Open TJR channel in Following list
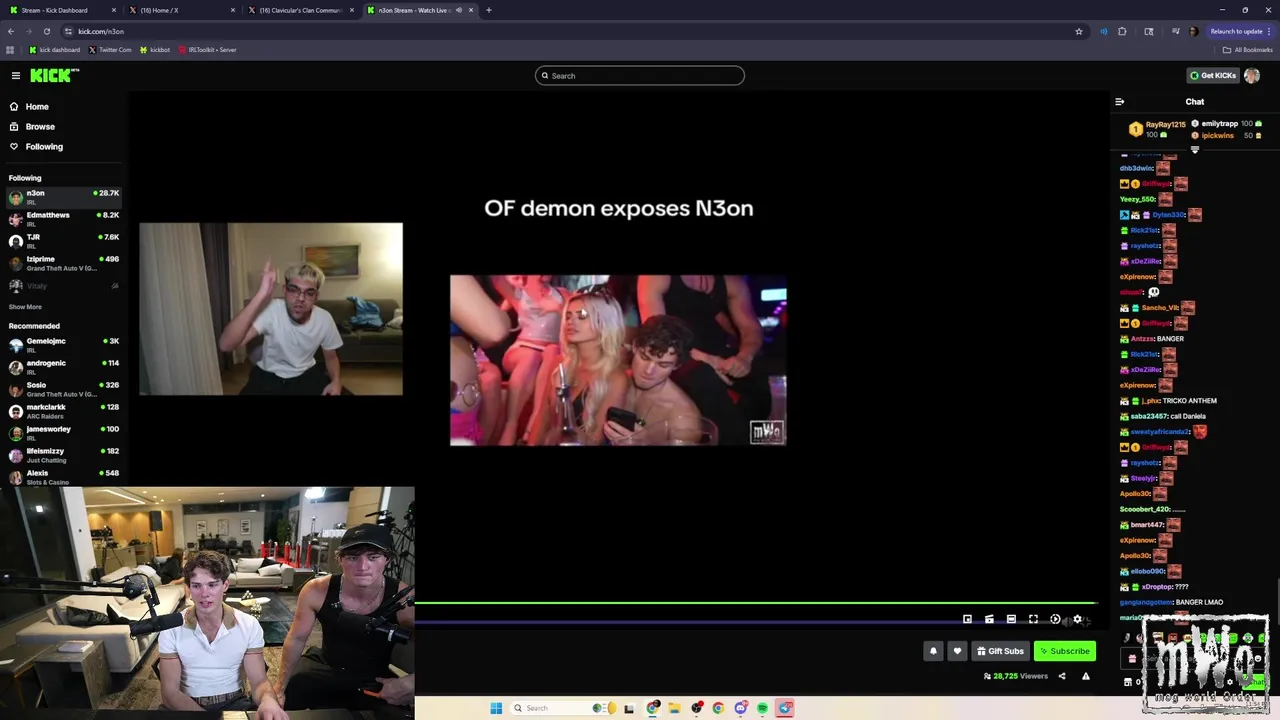 [x=64, y=240]
